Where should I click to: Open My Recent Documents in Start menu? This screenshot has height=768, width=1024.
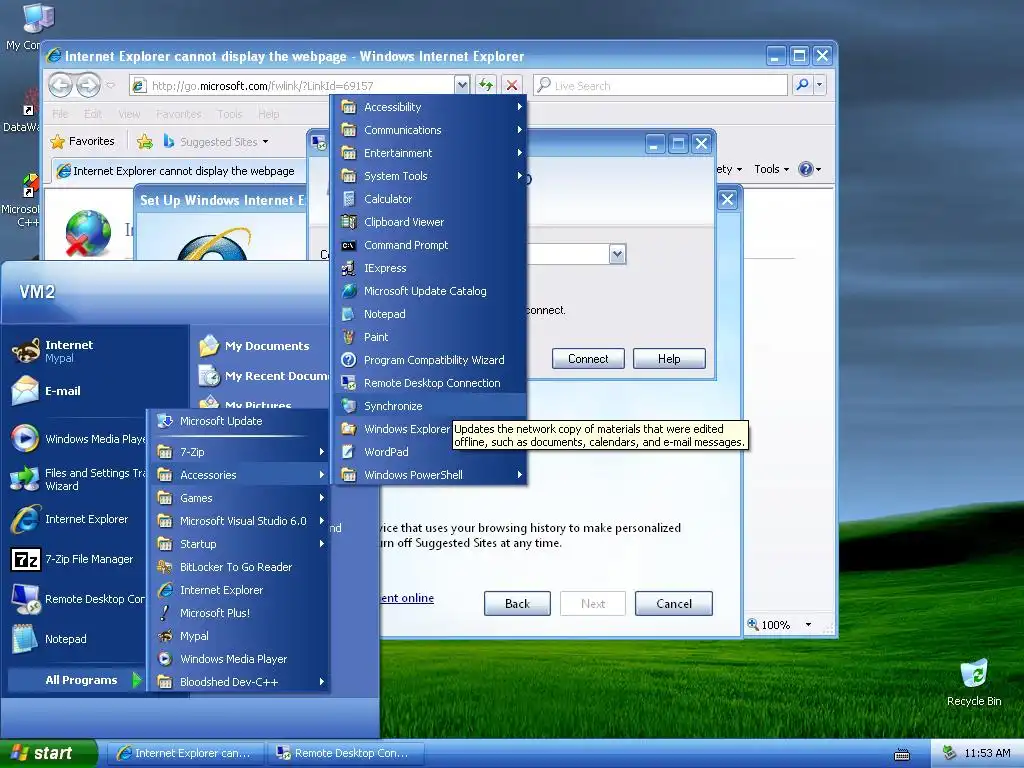[261, 376]
